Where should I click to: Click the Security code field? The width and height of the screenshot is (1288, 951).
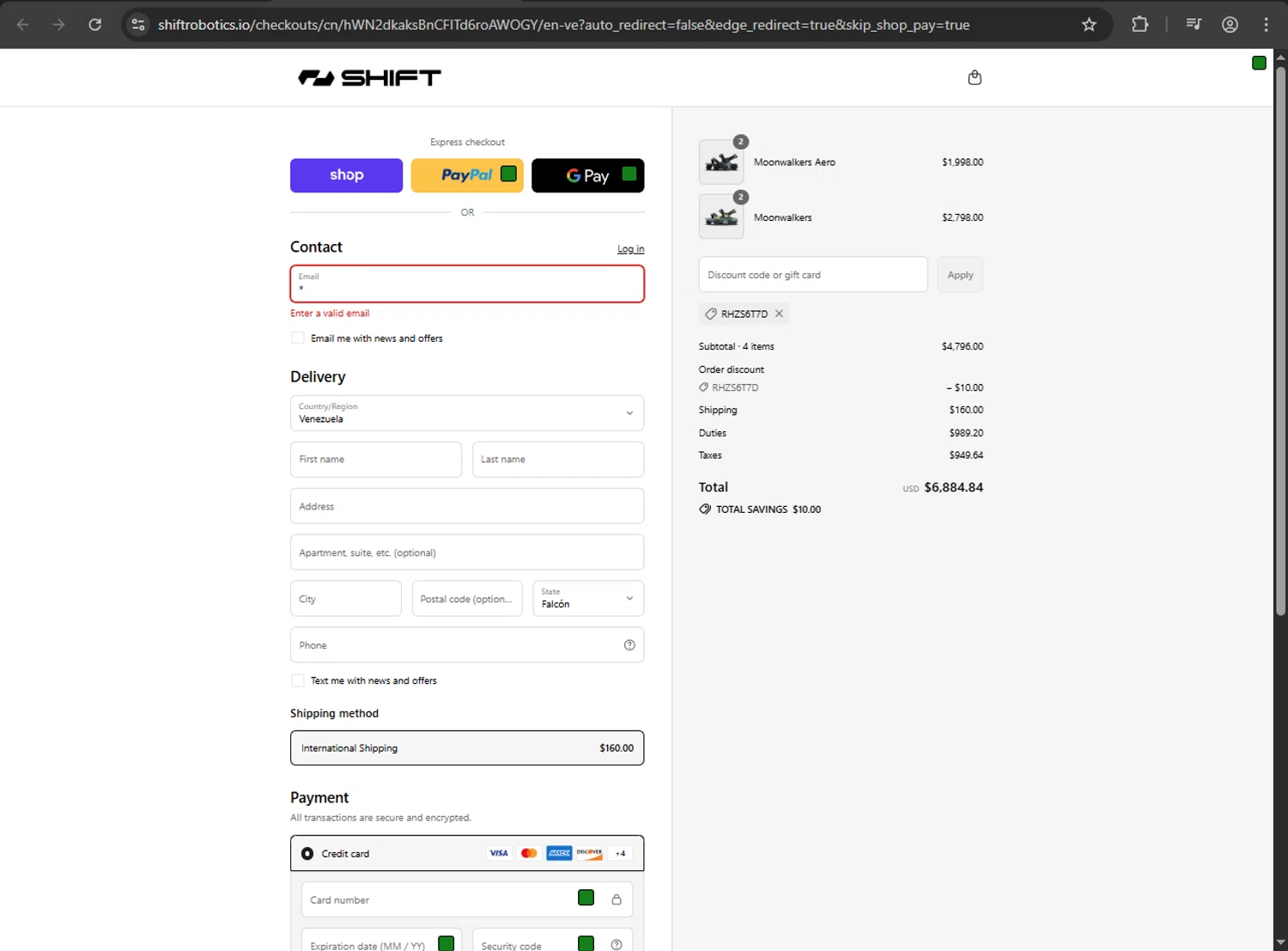[x=552, y=940]
